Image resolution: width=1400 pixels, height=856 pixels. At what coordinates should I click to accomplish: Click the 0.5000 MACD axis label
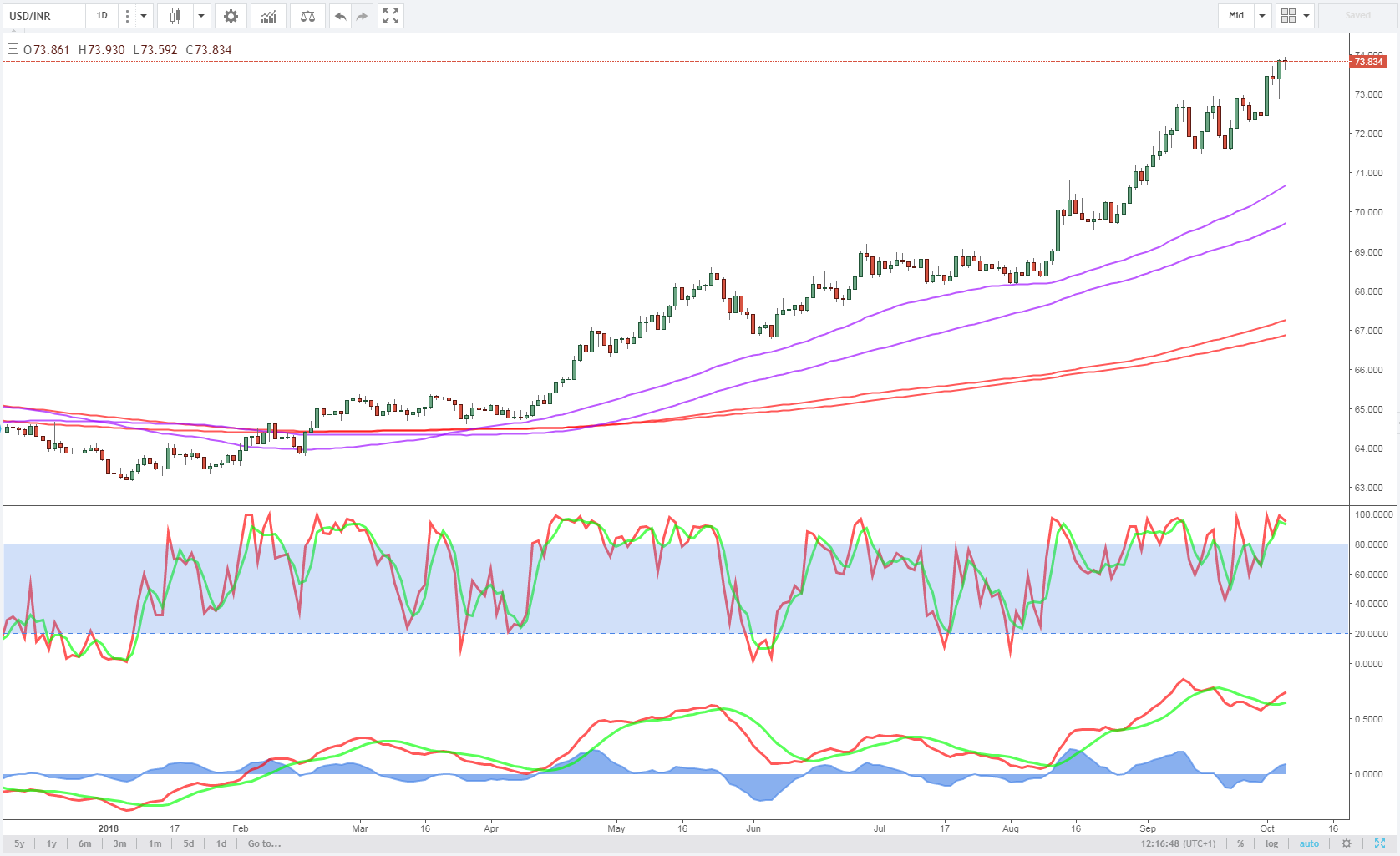coord(1368,719)
